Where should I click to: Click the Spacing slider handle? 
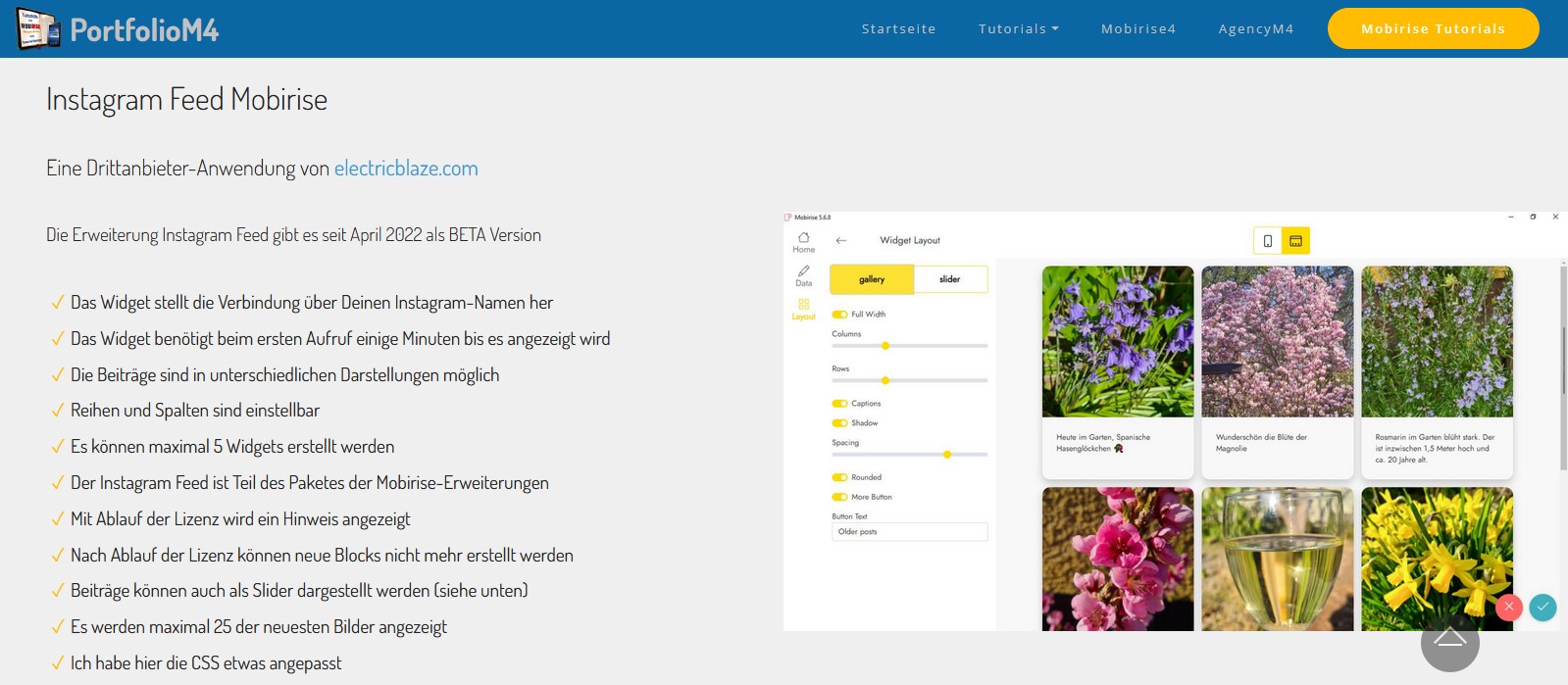(947, 455)
